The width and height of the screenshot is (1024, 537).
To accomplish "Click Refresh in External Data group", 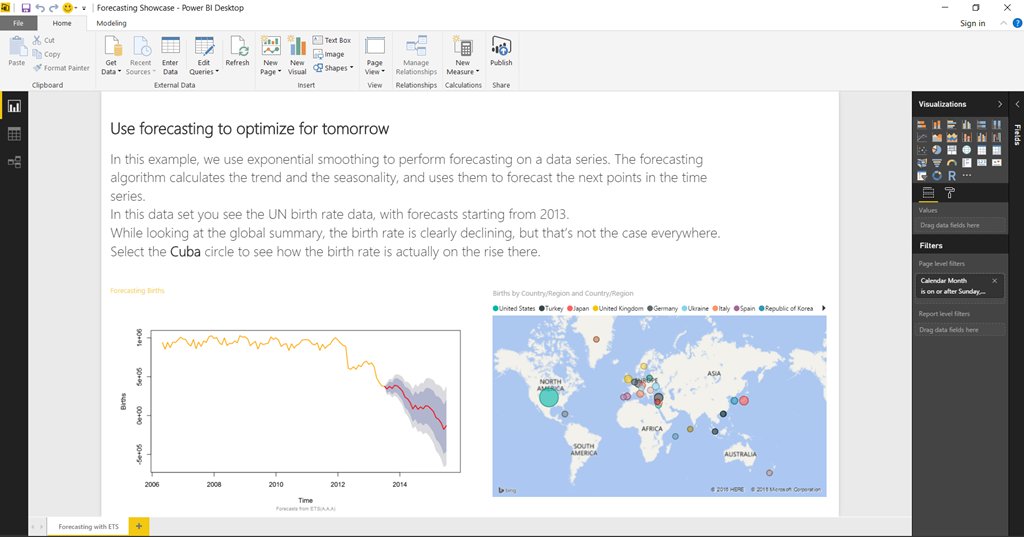I will pos(237,52).
